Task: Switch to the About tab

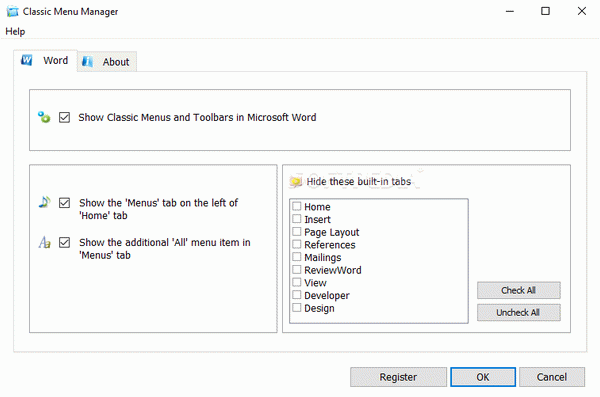Action: [107, 62]
